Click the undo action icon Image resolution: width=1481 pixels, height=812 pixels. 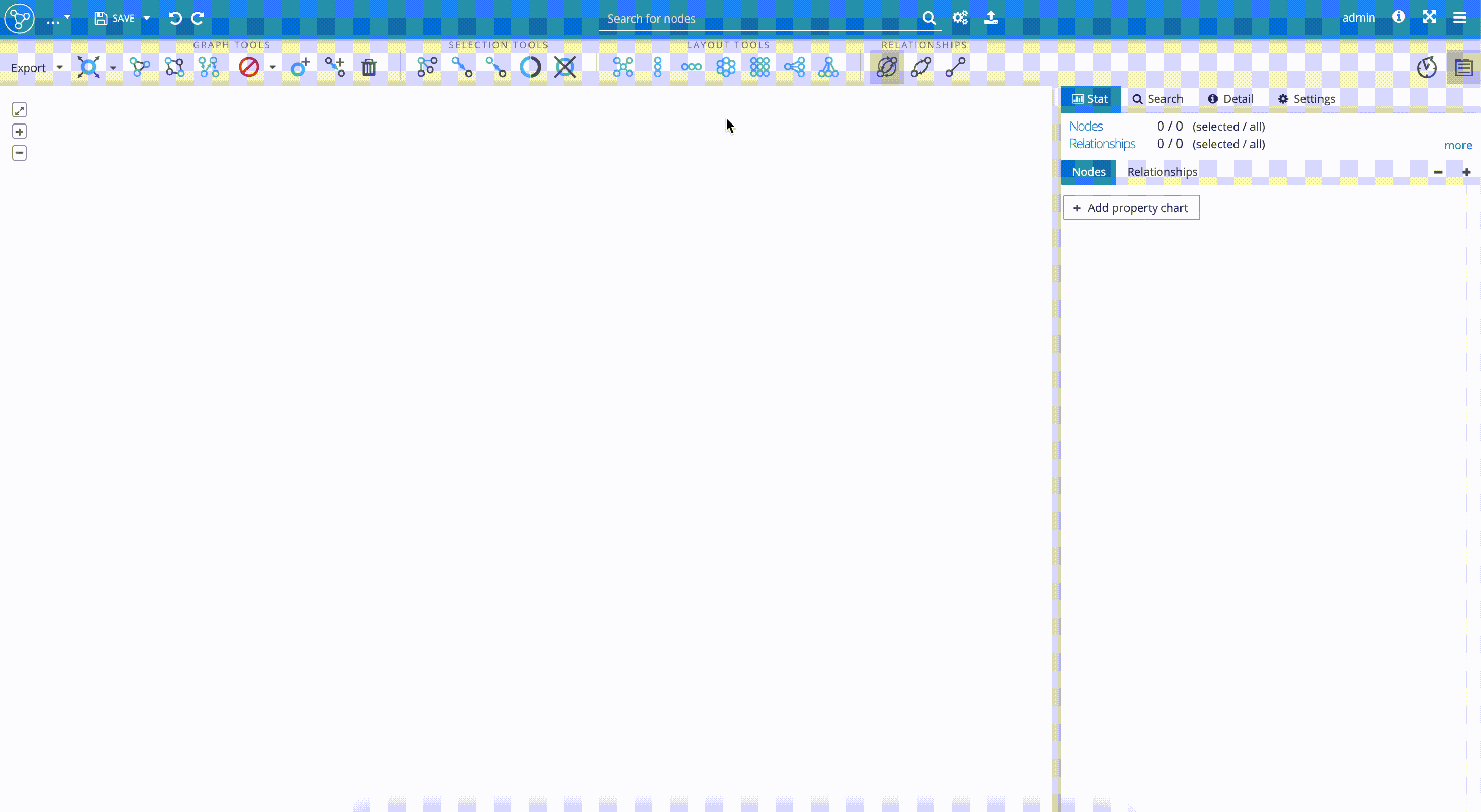pos(175,18)
